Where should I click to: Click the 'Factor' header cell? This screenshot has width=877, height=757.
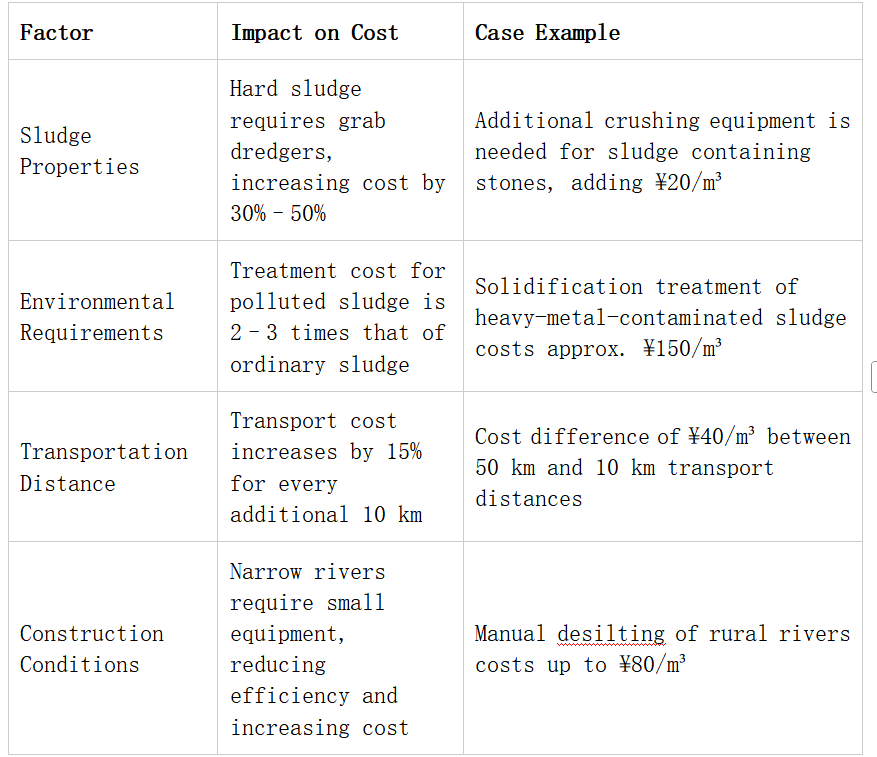tap(113, 32)
